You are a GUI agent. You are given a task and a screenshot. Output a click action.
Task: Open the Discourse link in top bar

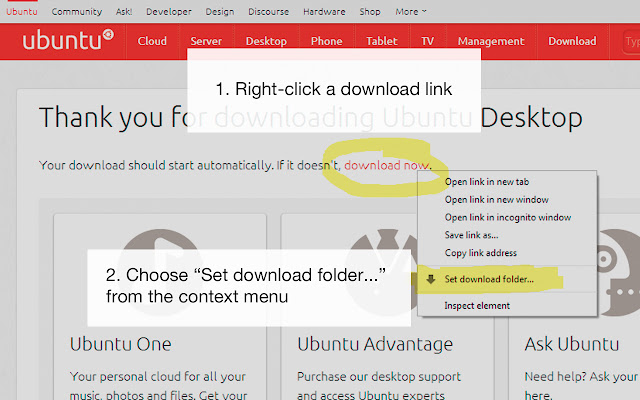(x=268, y=12)
